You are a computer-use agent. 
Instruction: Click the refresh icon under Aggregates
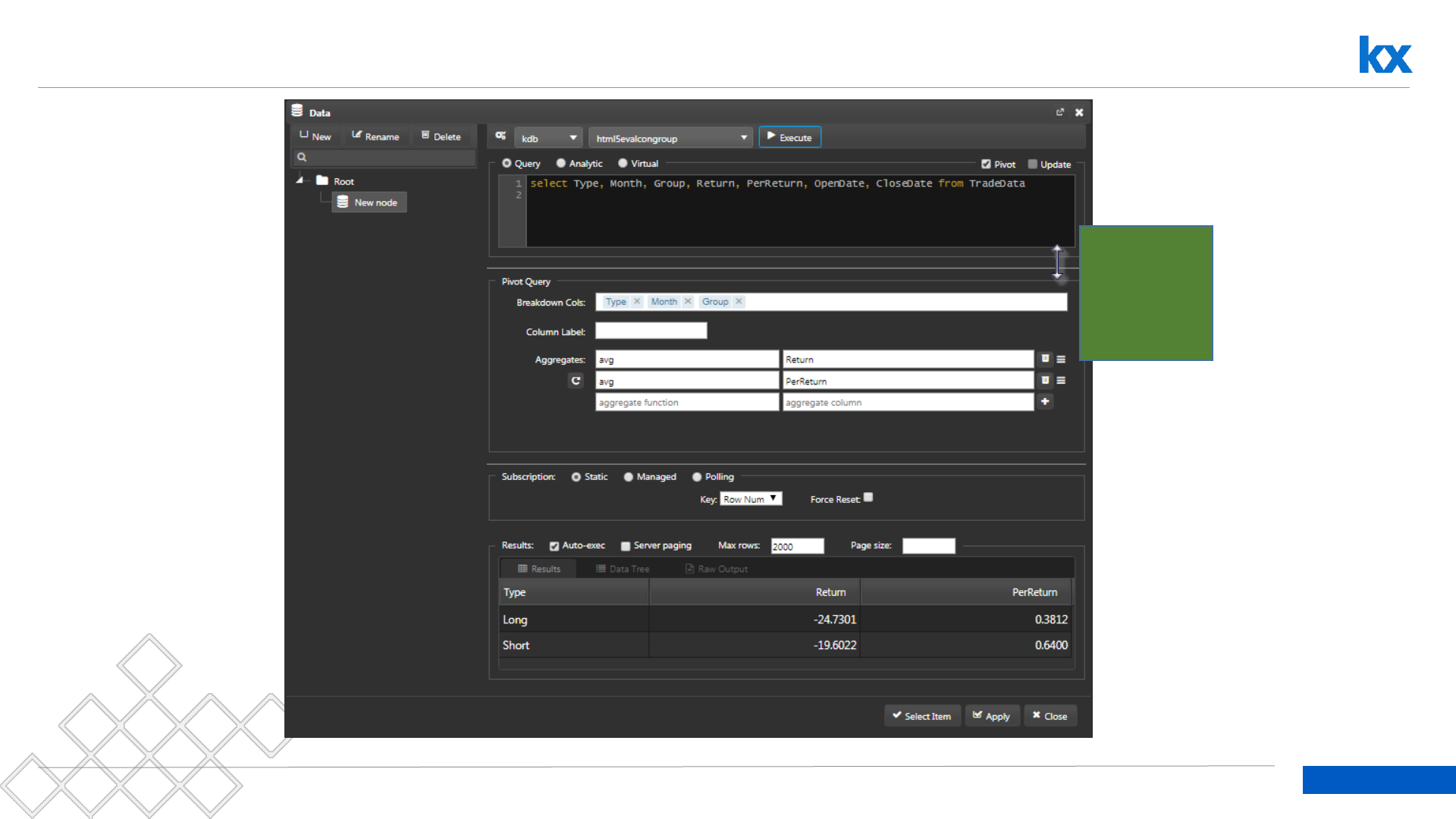tap(576, 381)
